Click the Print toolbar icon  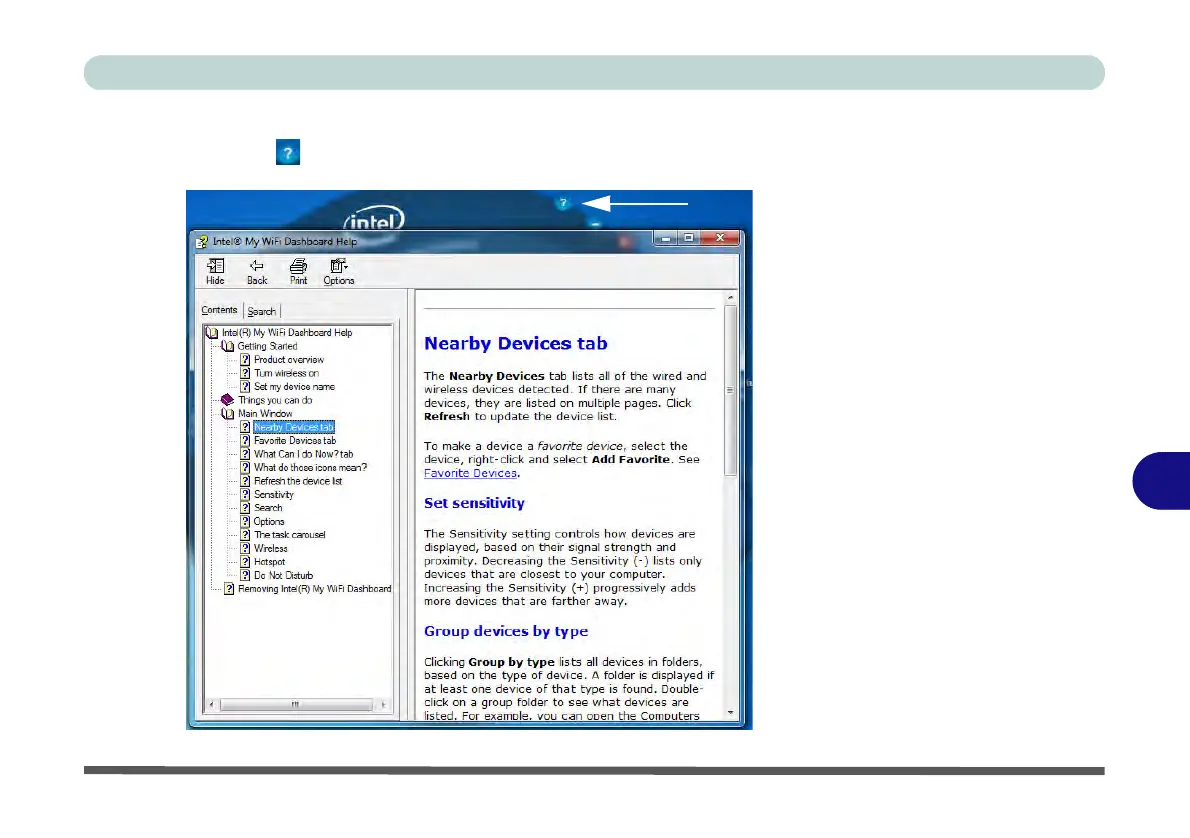pos(298,271)
